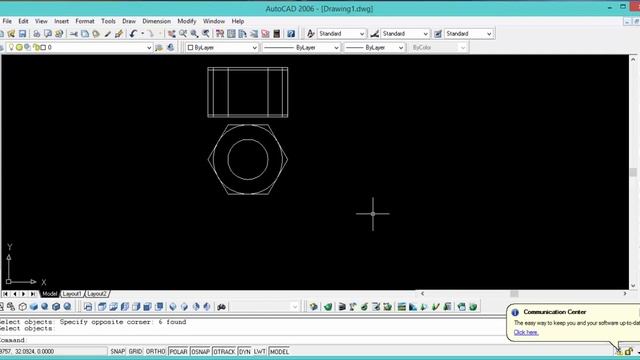Screen dimensions: 640x360
Task: Open the undo history dropdown arrow
Action: pos(142,33)
